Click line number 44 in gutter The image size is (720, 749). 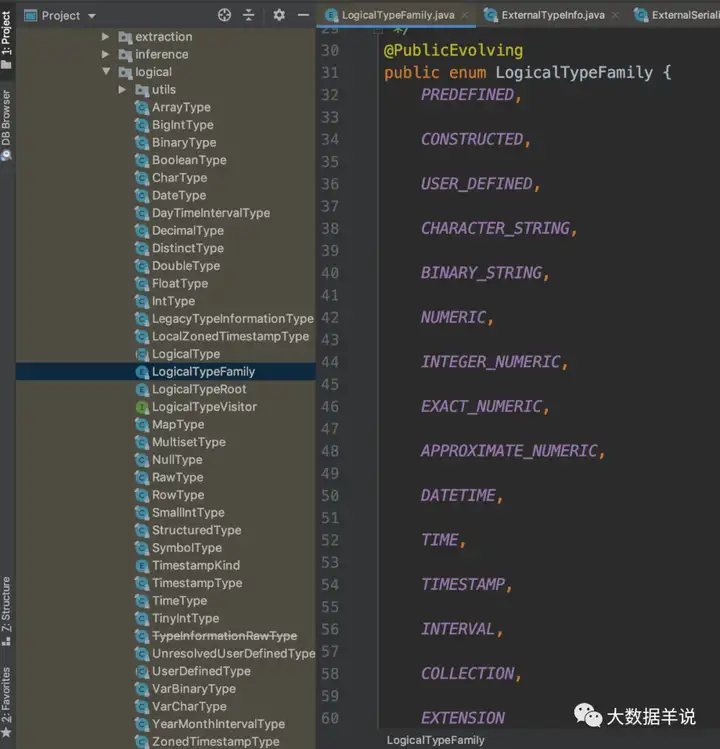tap(330, 363)
